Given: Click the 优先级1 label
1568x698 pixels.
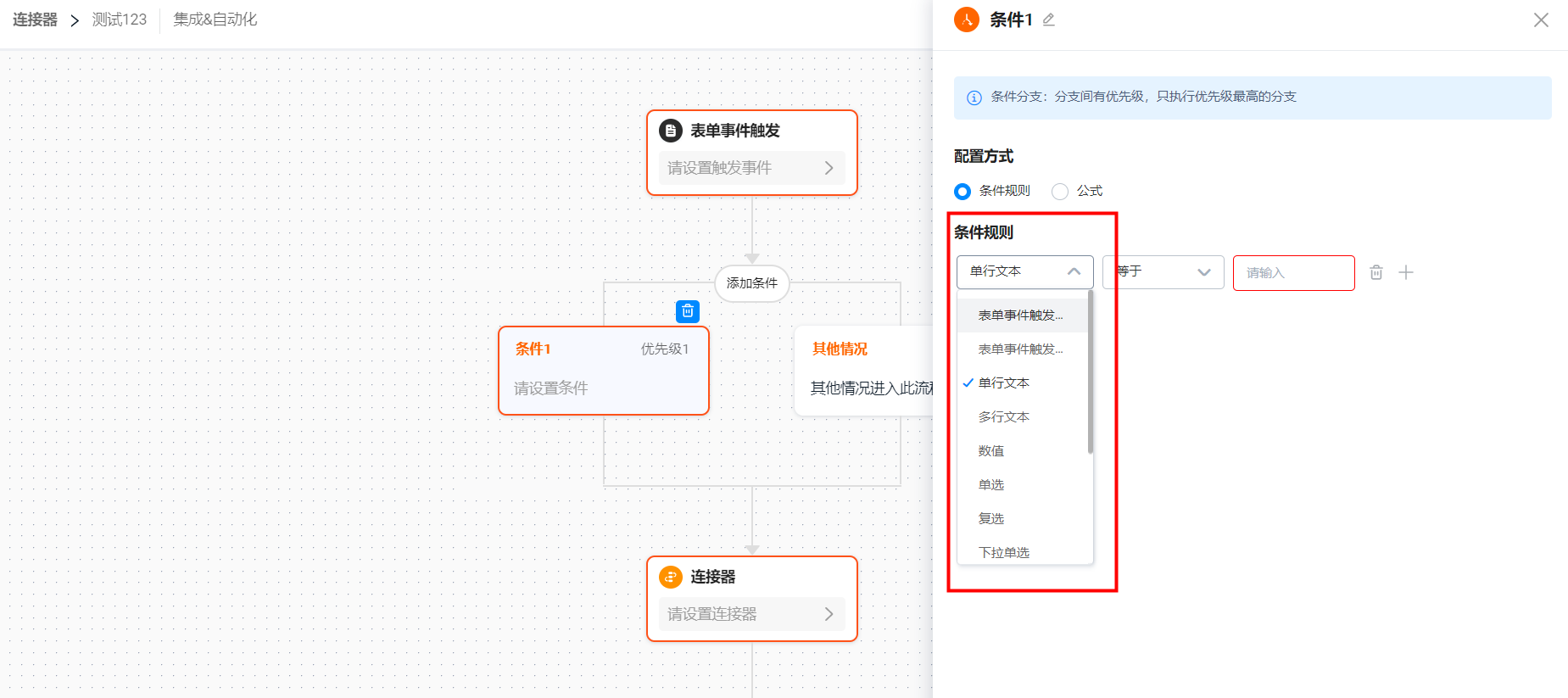Looking at the screenshot, I should pos(665,349).
